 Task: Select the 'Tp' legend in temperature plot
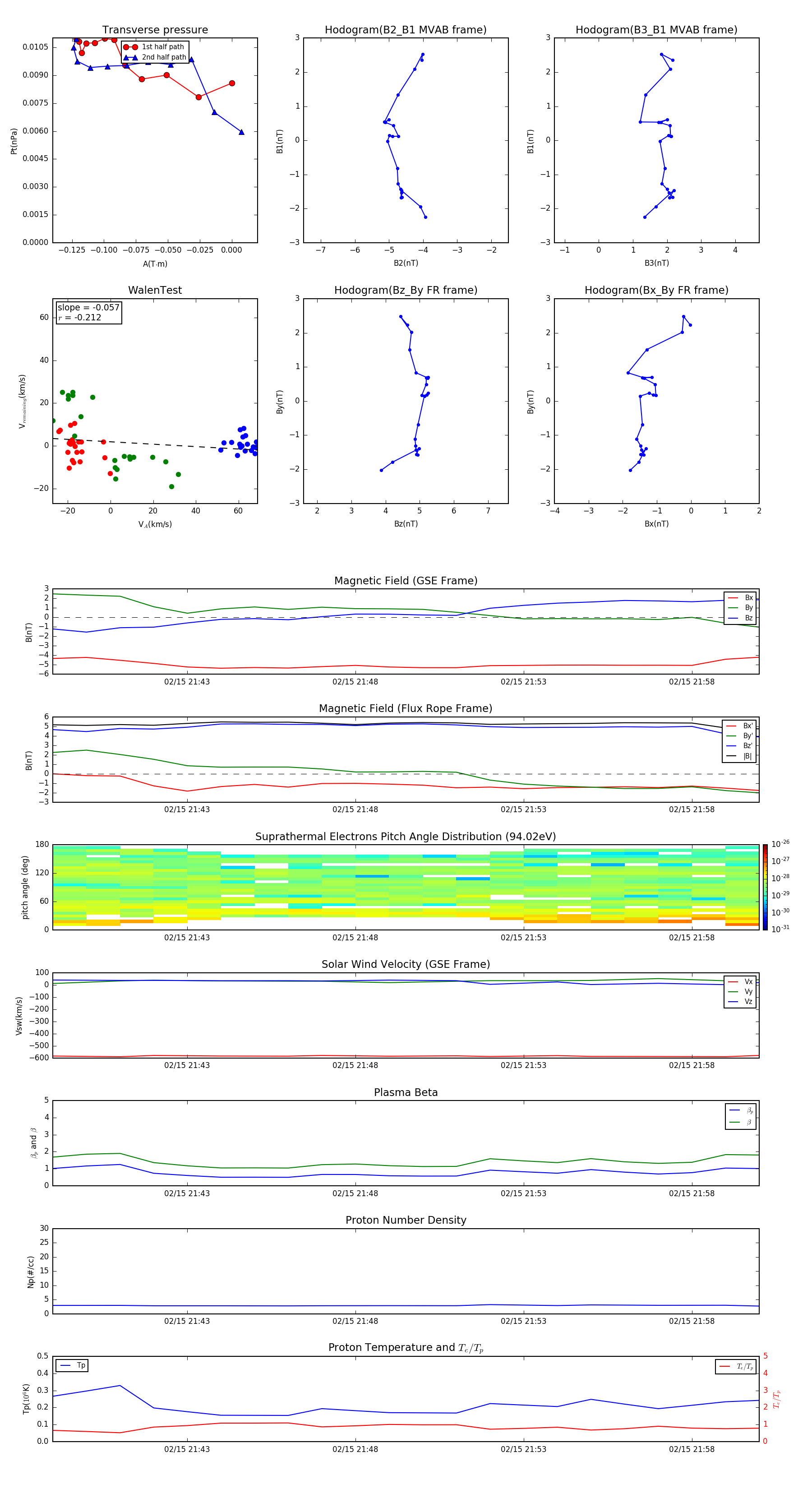point(72,1366)
